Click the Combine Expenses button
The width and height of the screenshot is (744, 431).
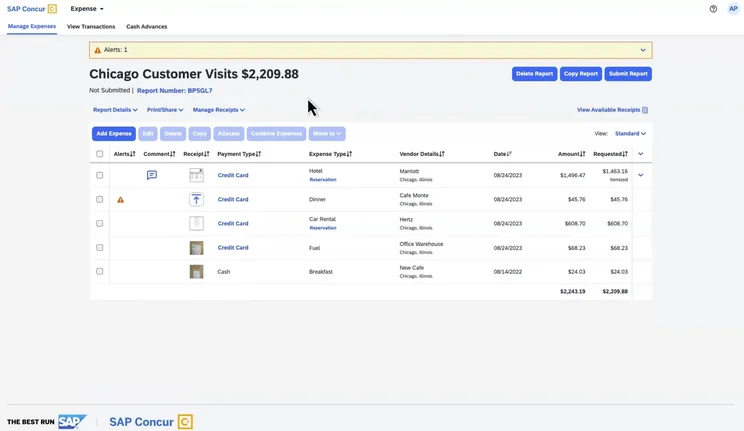277,133
